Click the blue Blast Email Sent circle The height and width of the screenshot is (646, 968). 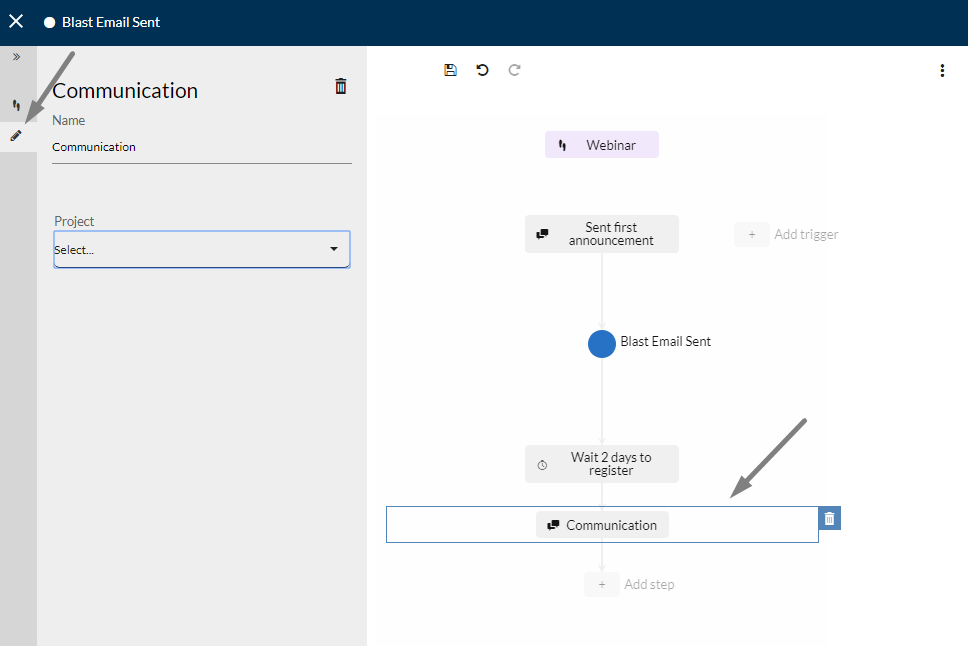[602, 344]
